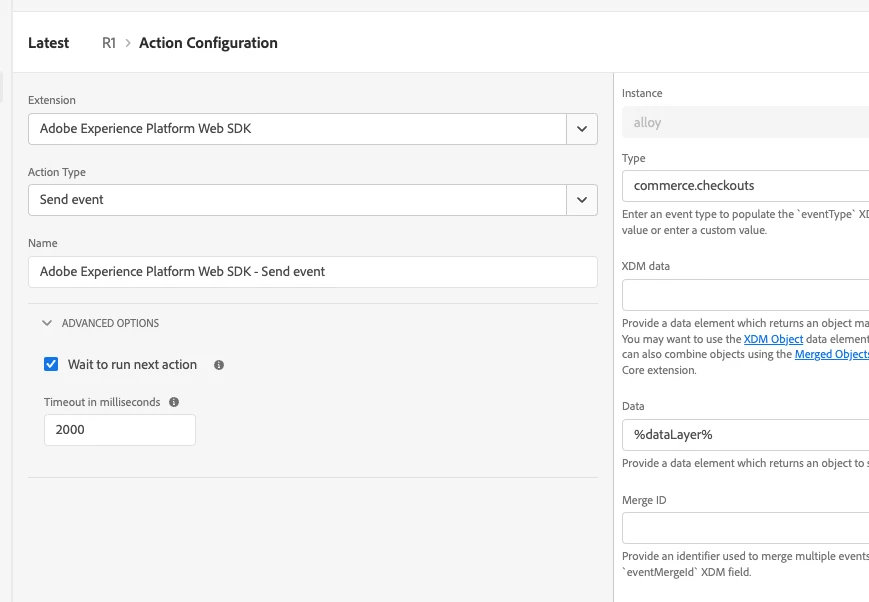
Task: Focus the Timeout field showing 2000
Action: [120, 430]
